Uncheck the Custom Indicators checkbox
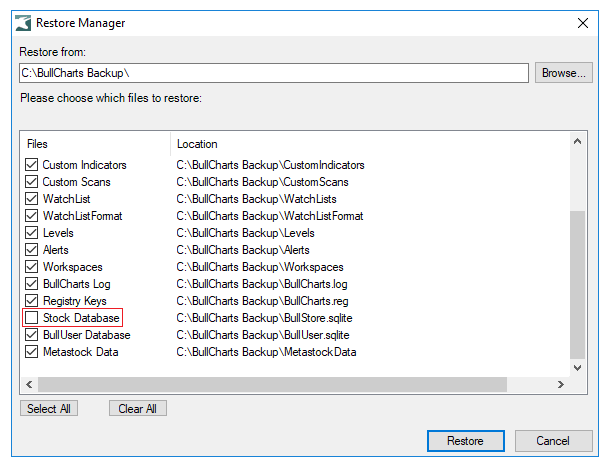 31,165
